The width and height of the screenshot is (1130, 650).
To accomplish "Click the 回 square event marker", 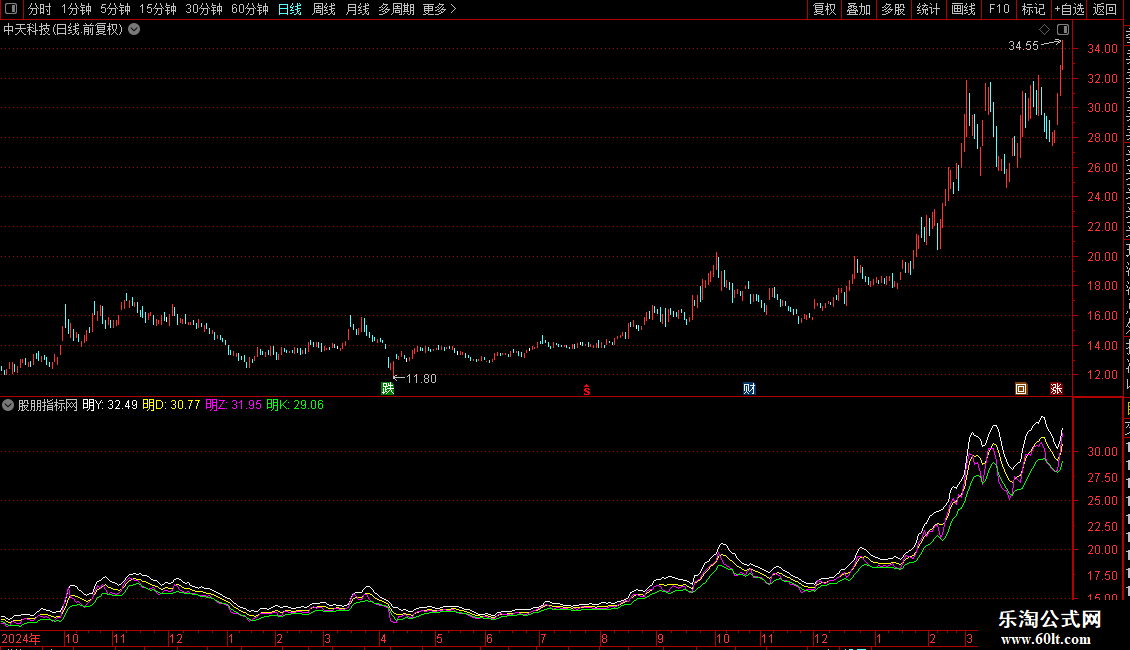I will [1021, 388].
